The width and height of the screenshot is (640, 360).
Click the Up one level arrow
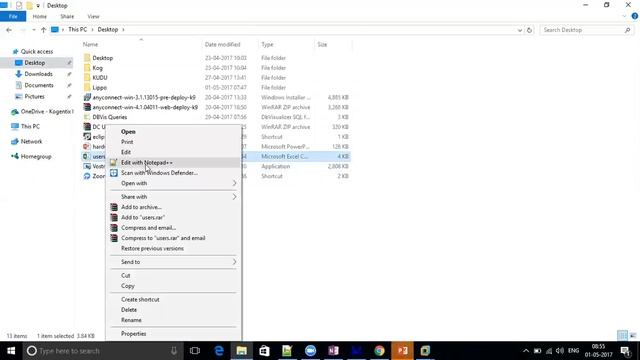[x=43, y=30]
